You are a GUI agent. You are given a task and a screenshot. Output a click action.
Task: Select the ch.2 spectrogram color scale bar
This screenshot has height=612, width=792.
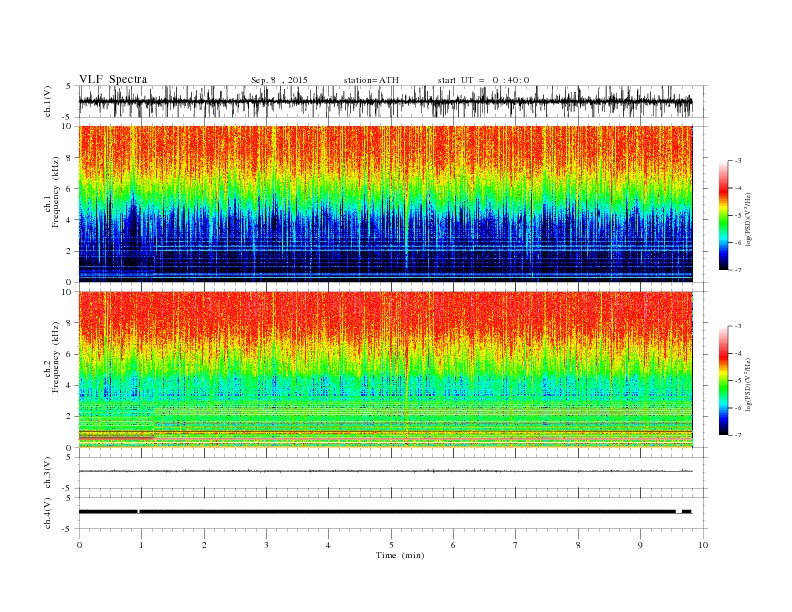tap(724, 380)
